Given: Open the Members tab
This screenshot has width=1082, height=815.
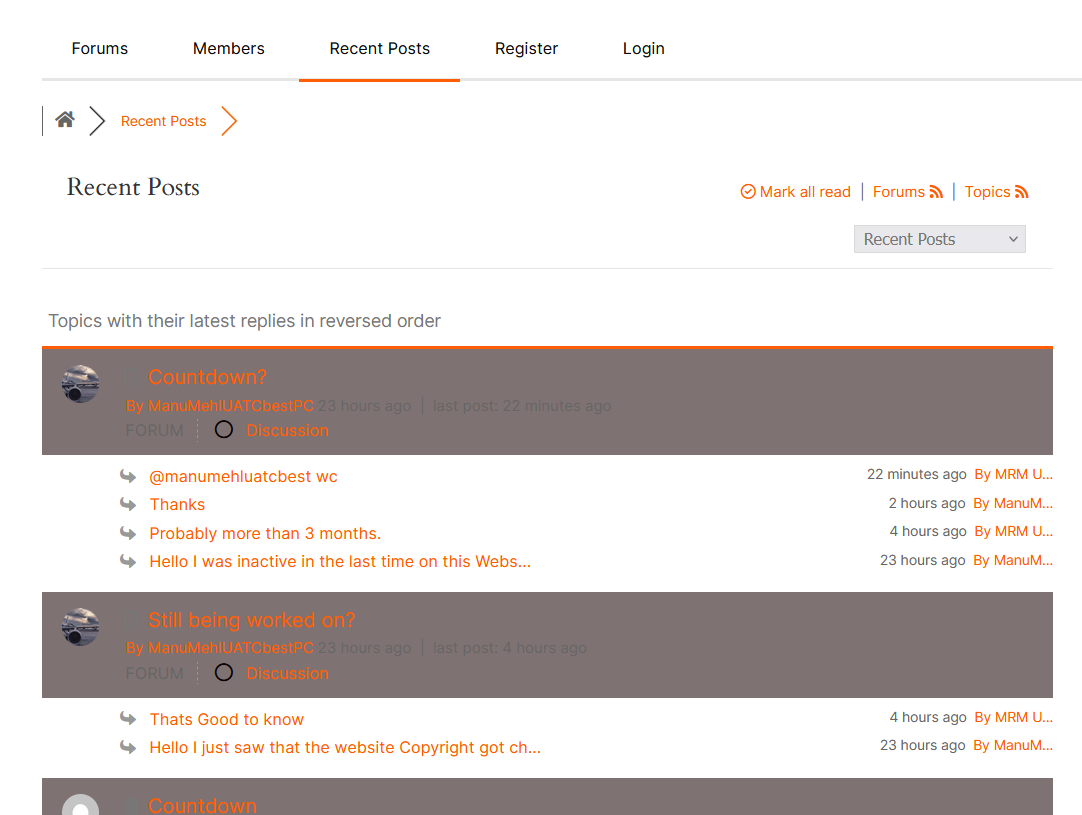Looking at the screenshot, I should 229,48.
